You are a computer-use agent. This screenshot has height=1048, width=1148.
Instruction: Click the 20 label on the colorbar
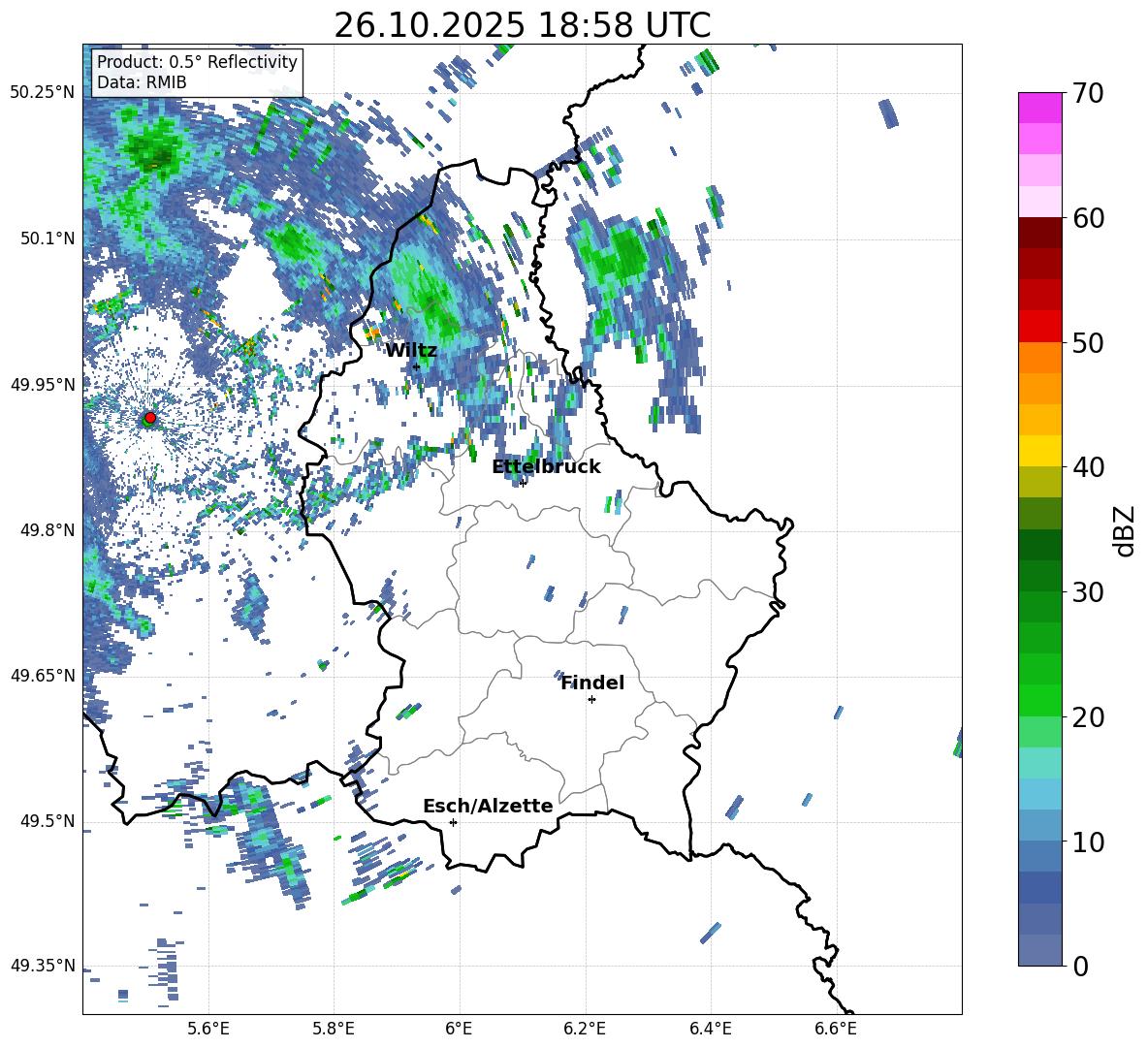[1088, 717]
